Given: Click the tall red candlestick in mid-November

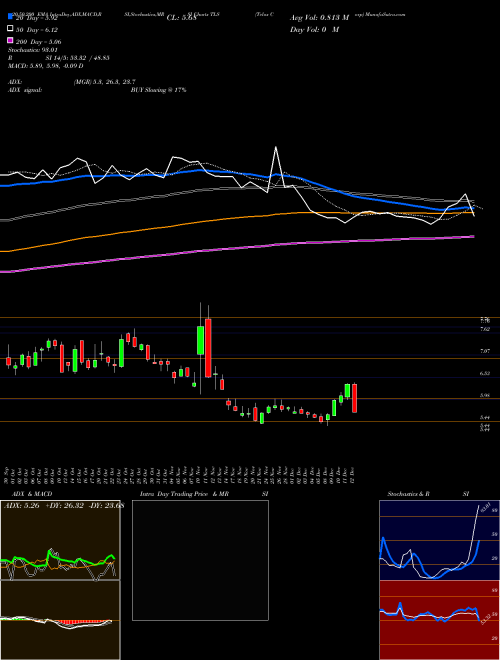Looking at the screenshot, I should point(208,348).
